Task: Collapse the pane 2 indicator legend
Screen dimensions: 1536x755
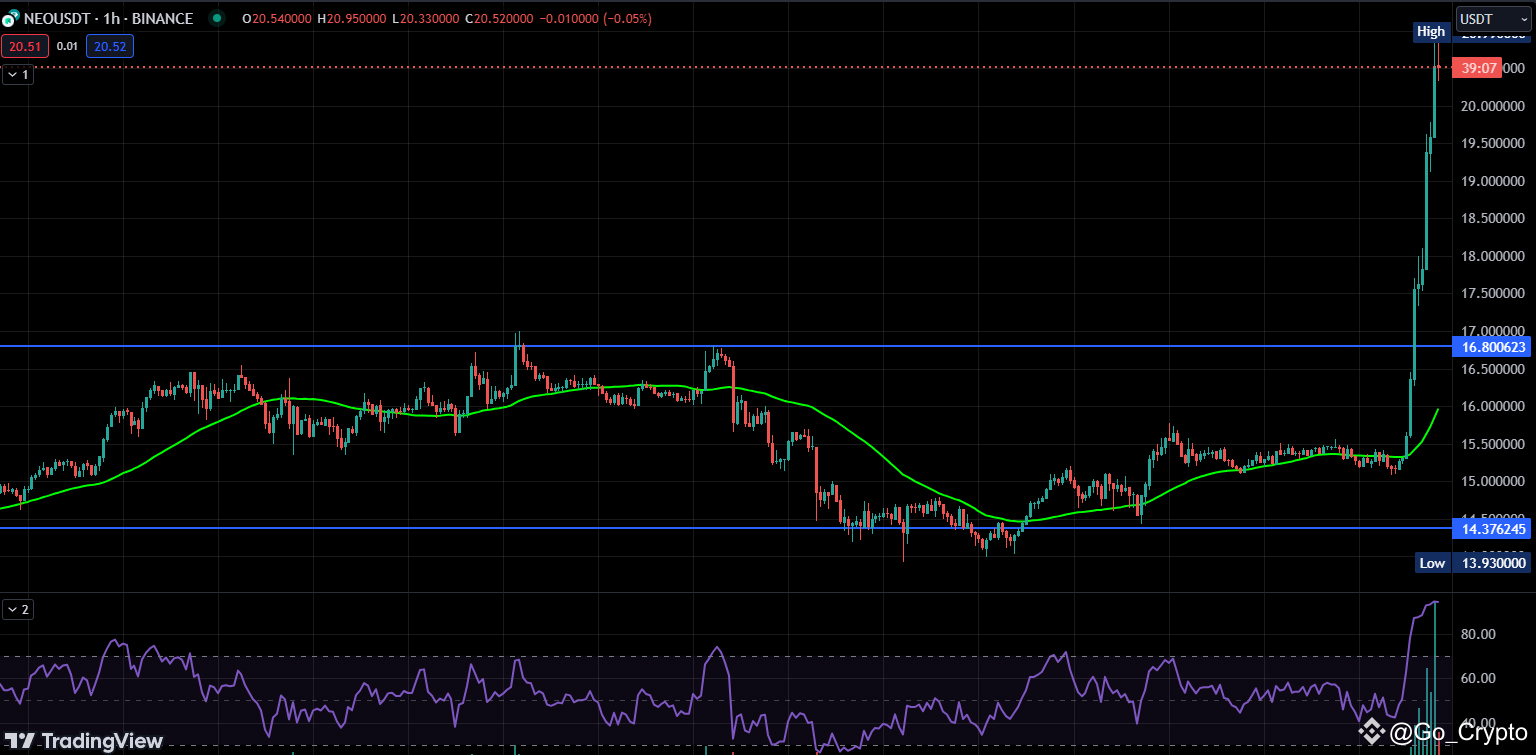Action: [18, 609]
